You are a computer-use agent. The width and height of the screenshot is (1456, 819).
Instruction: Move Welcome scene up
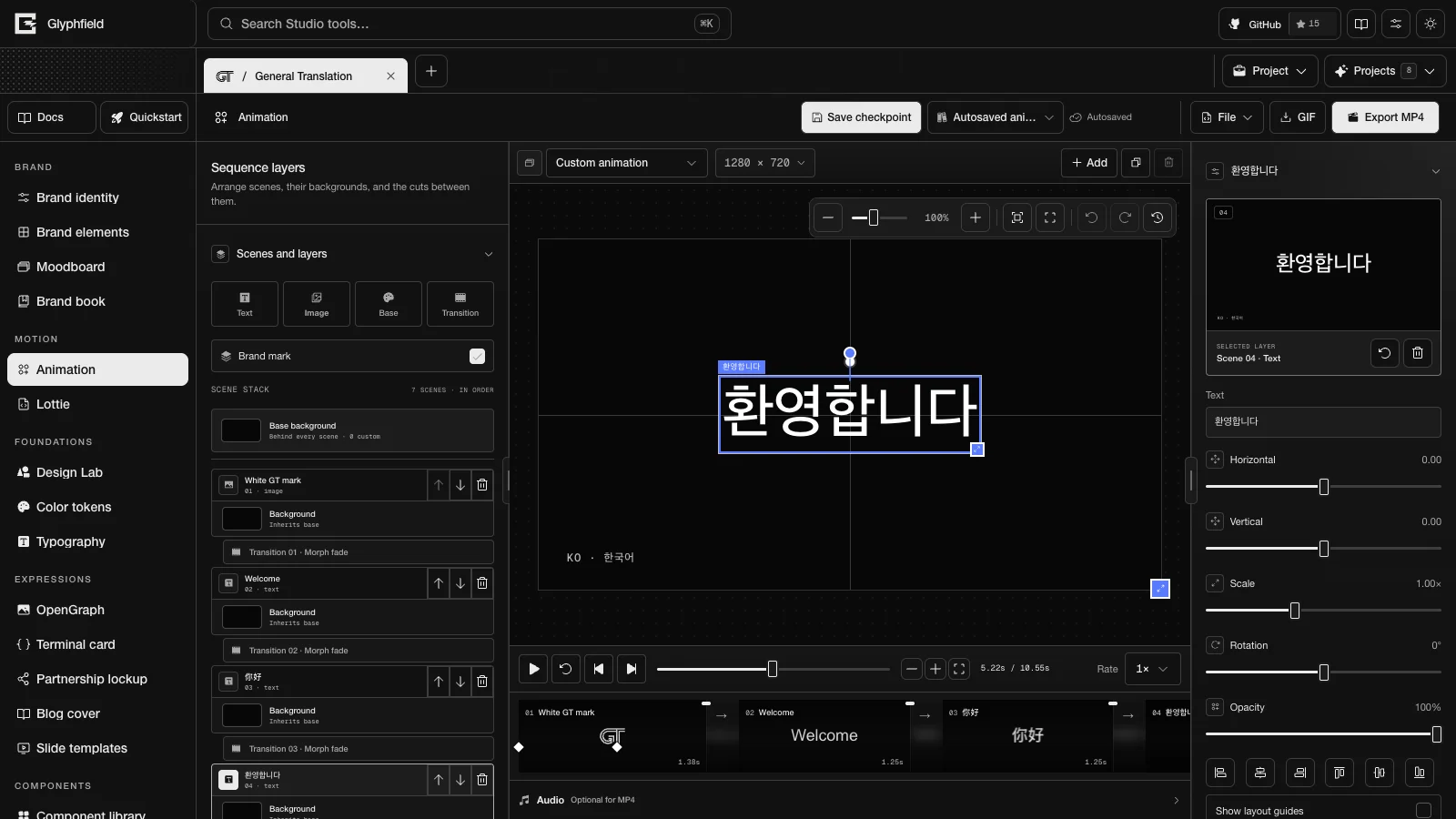439,583
